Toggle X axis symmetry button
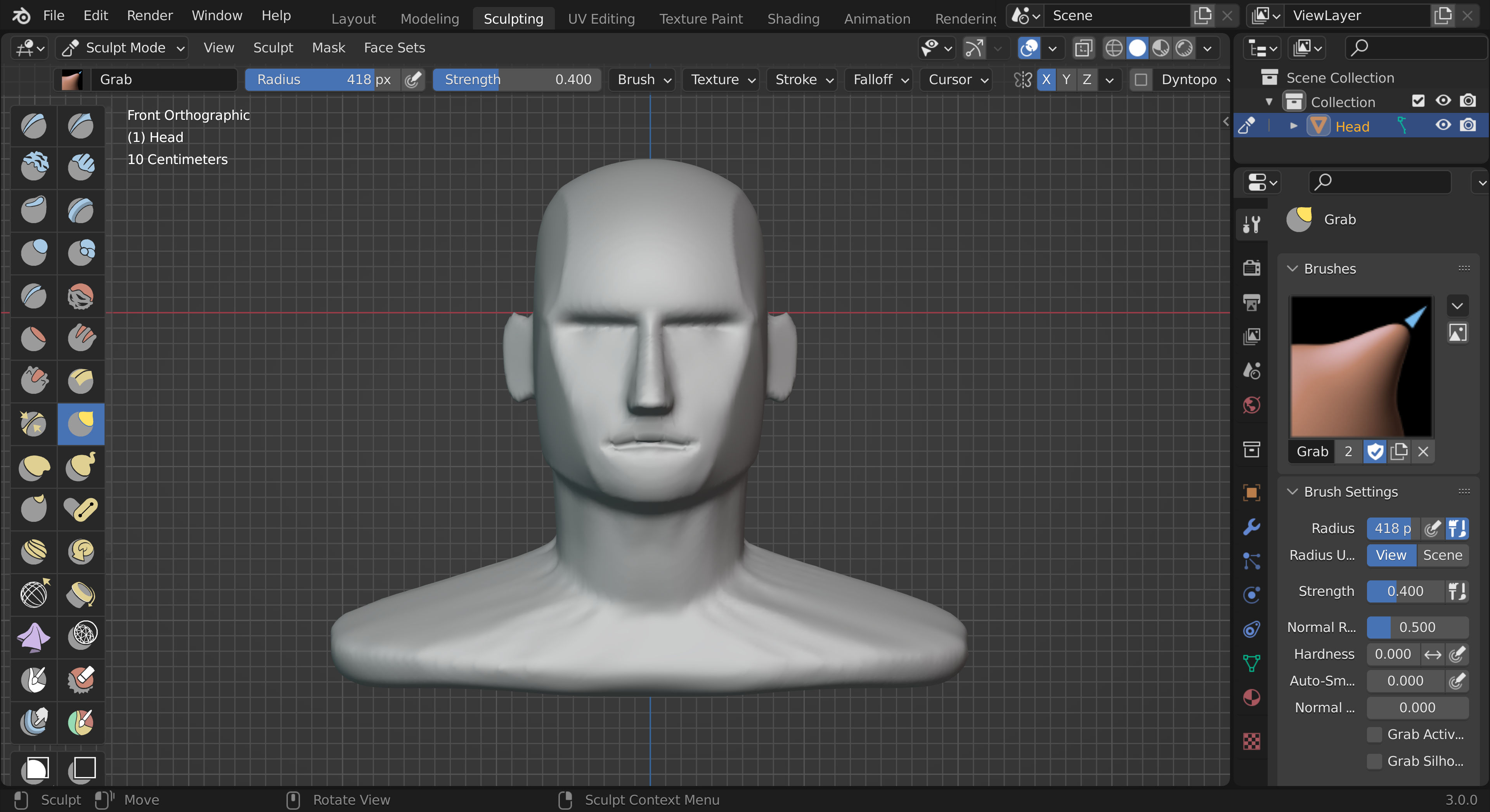 (x=1046, y=79)
